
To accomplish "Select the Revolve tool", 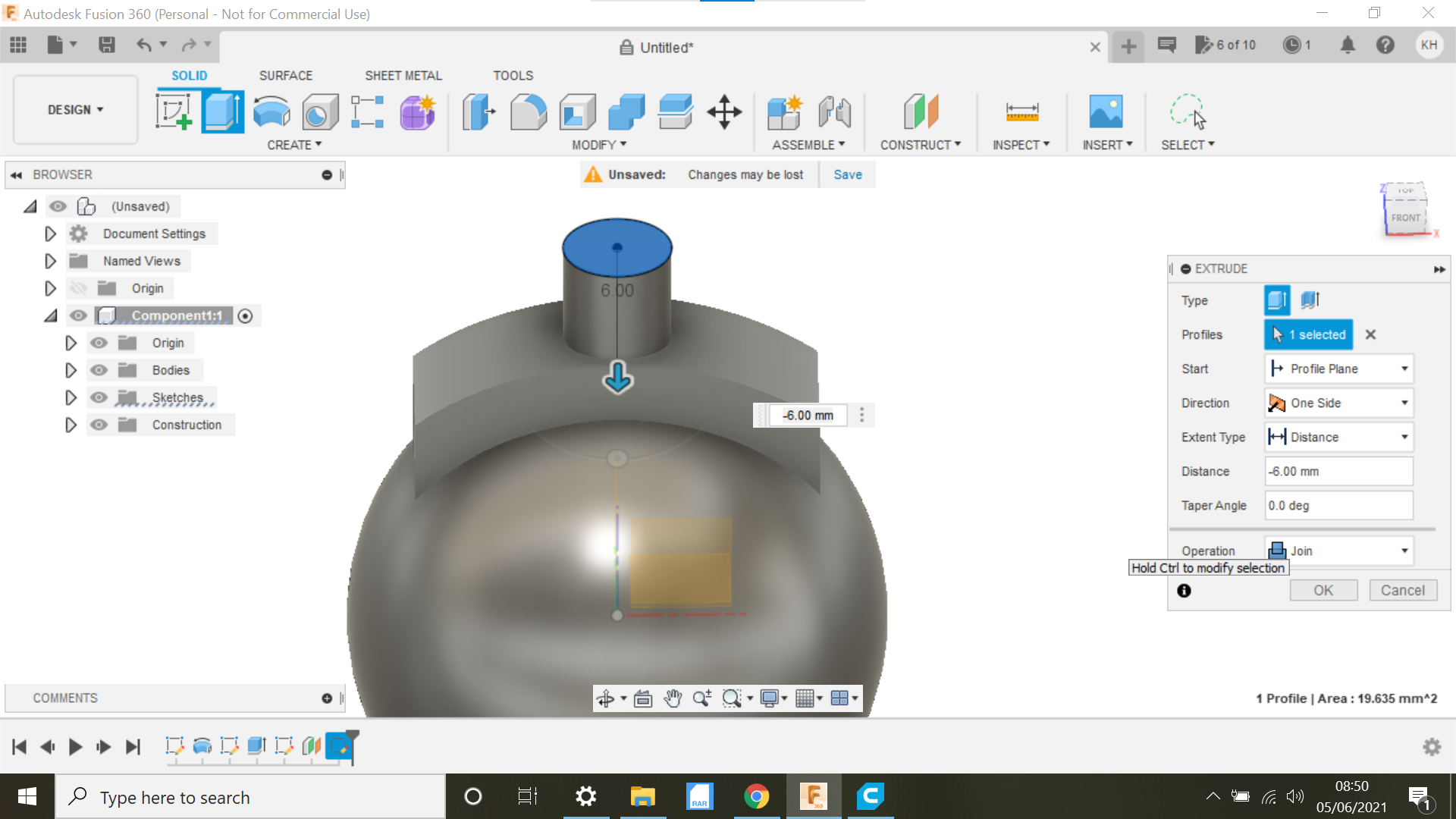I will pyautogui.click(x=271, y=111).
